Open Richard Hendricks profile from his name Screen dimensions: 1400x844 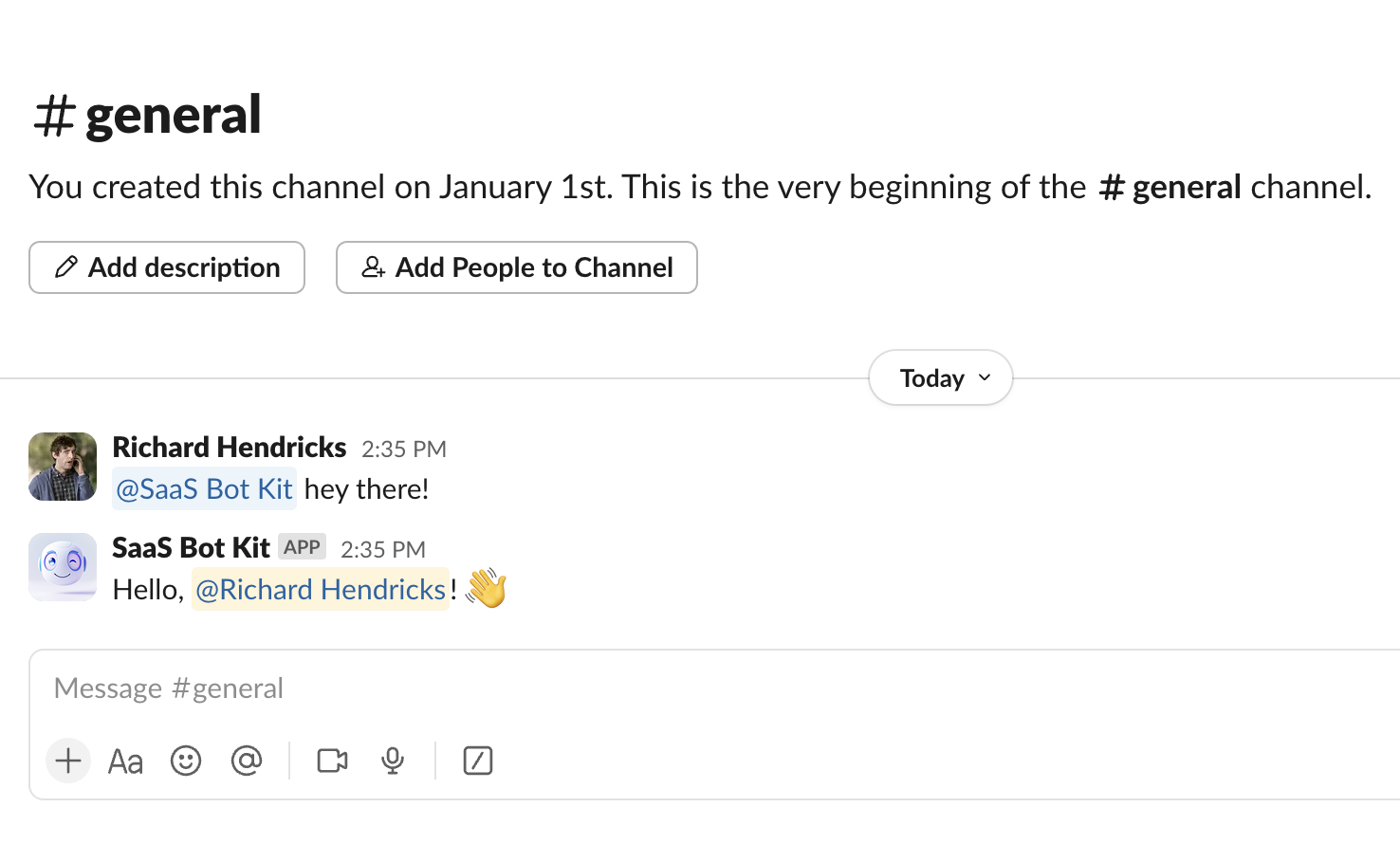229,447
